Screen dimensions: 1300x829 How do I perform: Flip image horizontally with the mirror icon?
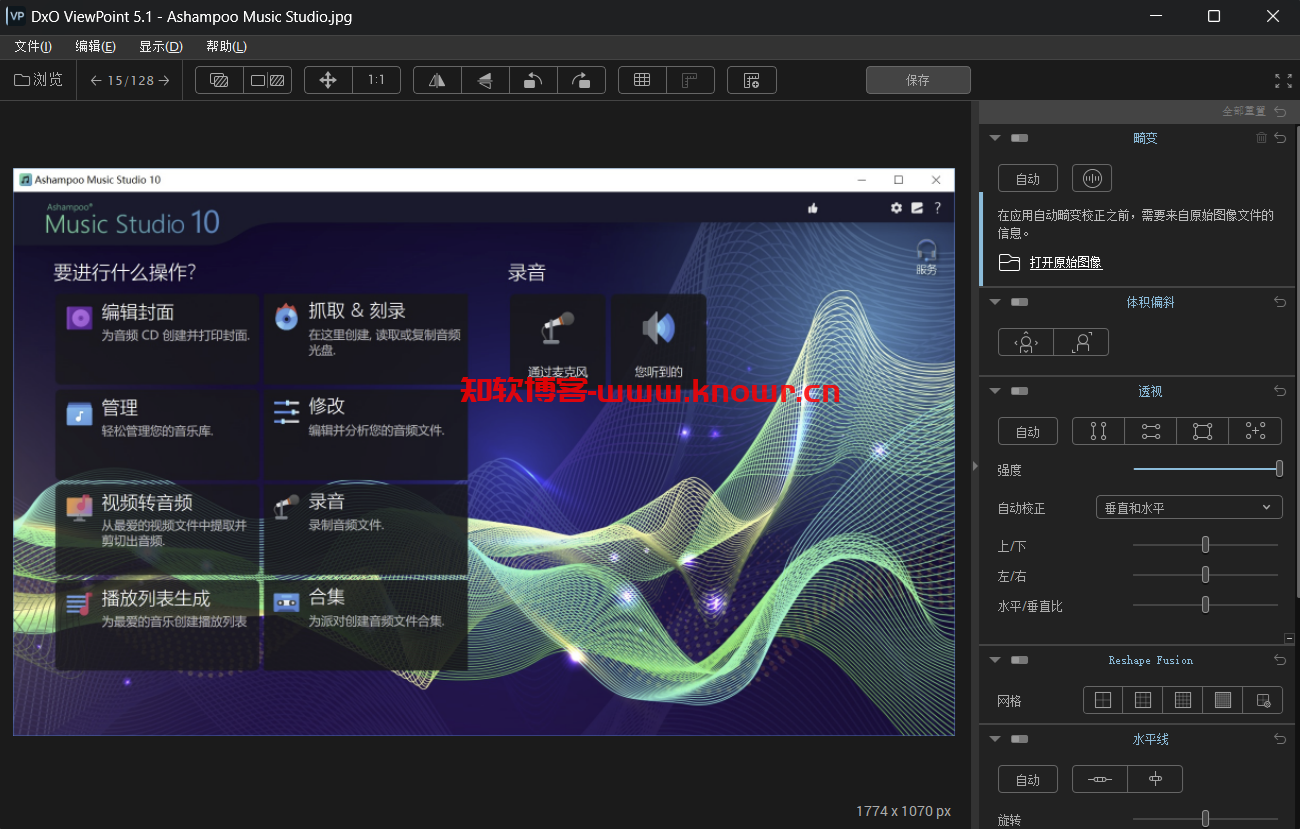(437, 80)
